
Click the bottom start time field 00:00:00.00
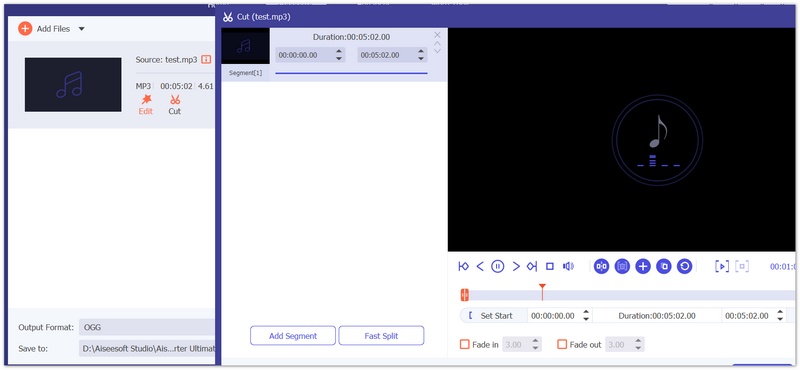[x=554, y=316]
